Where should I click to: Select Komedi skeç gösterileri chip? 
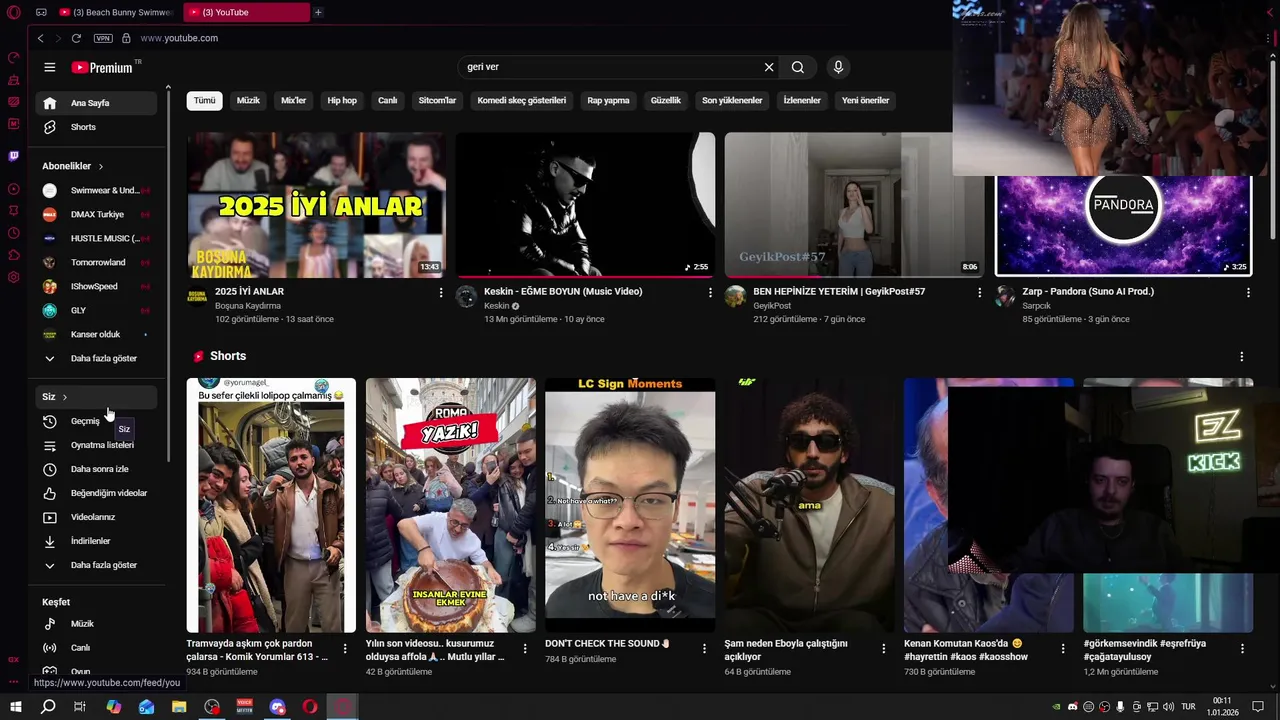coord(522,100)
